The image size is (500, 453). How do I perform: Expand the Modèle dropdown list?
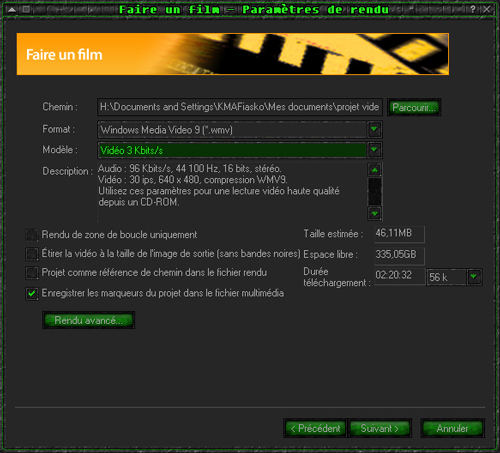374,150
